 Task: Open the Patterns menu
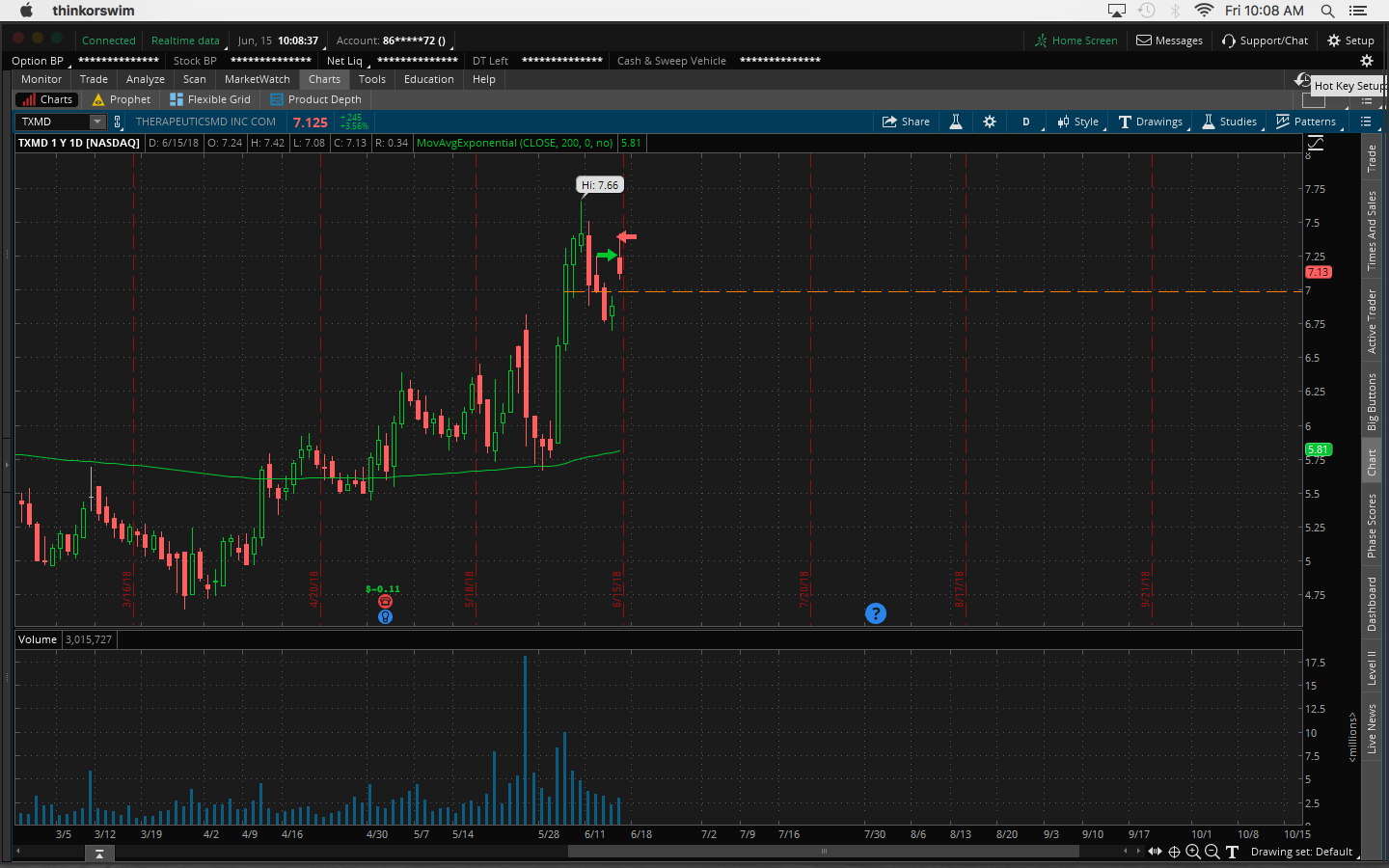click(x=1306, y=122)
